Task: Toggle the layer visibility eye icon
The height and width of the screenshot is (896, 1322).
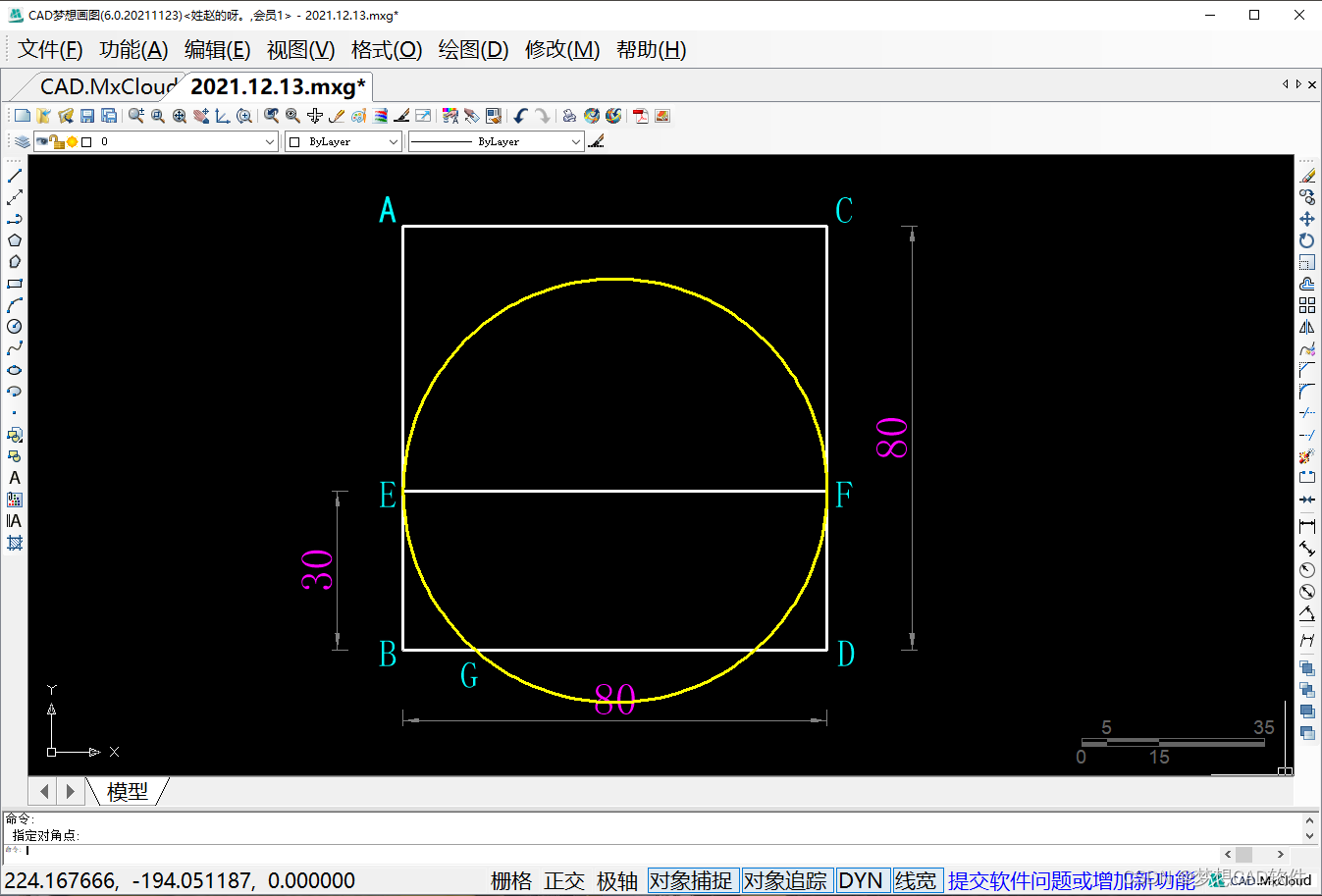Action: click(42, 141)
